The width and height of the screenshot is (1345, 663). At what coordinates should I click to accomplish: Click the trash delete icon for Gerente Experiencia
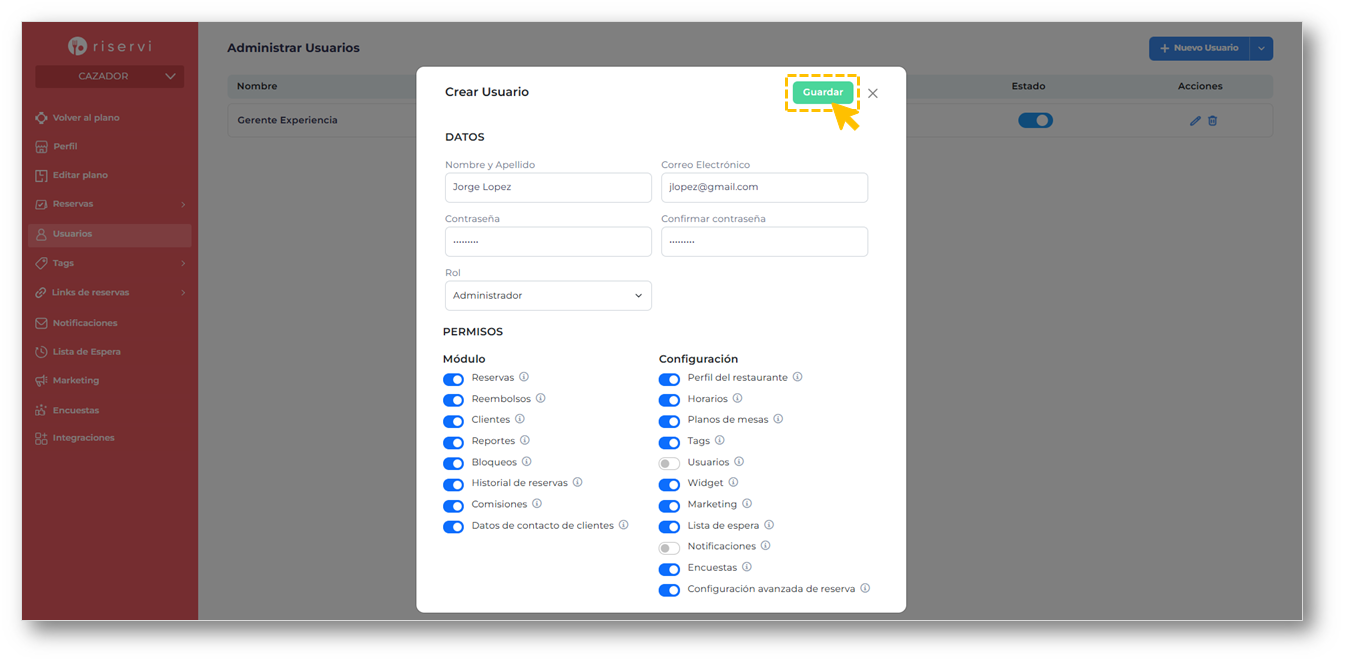pyautogui.click(x=1213, y=121)
